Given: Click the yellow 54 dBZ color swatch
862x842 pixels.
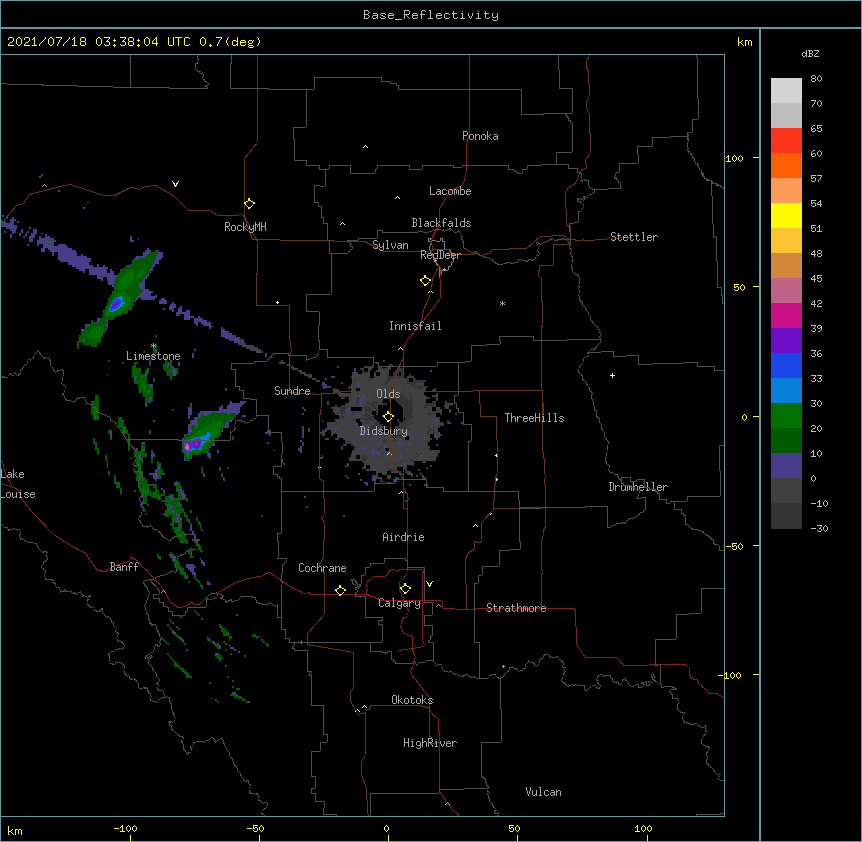Looking at the screenshot, I should 786,215.
